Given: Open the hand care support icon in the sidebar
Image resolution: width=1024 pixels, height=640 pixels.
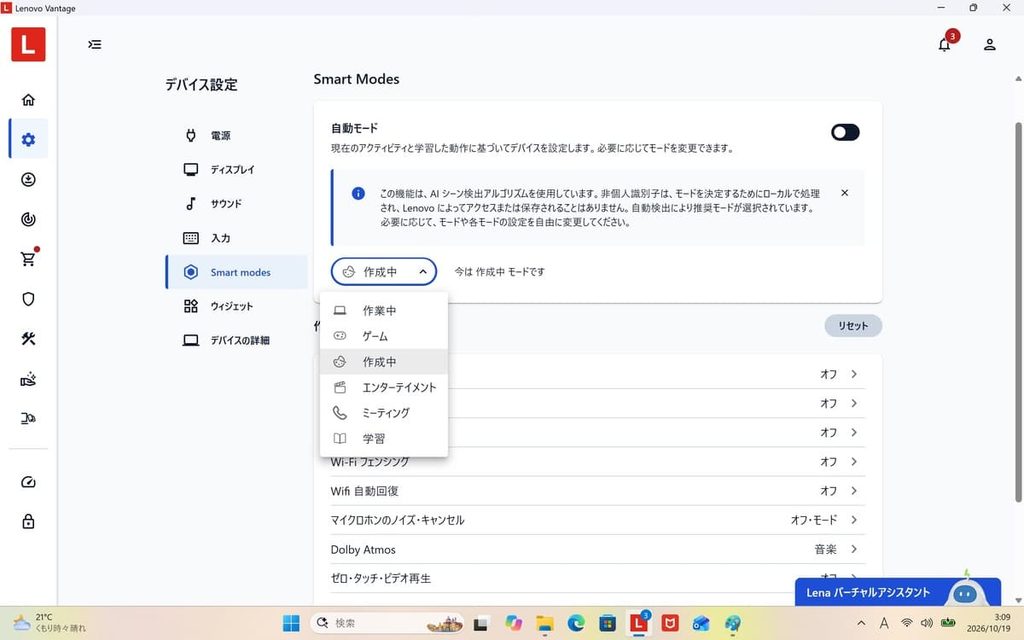Looking at the screenshot, I should 28,379.
